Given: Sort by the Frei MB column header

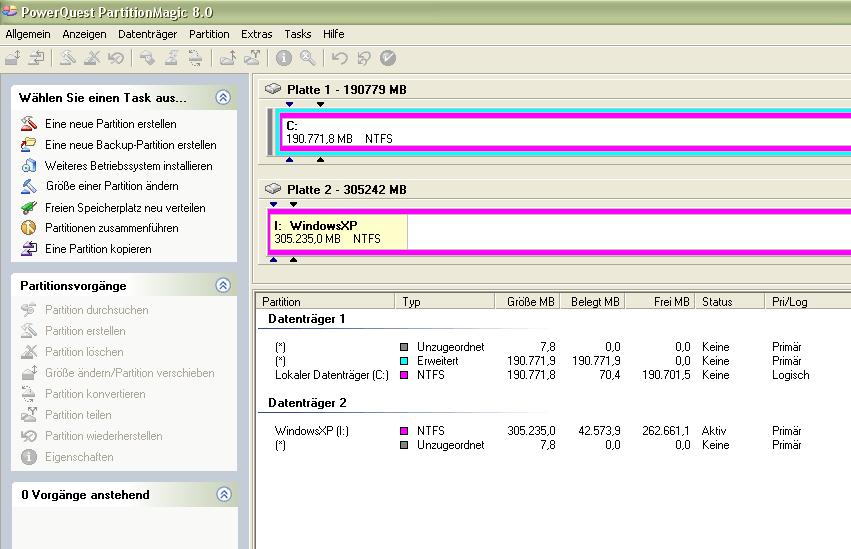Looking at the screenshot, I should pyautogui.click(x=661, y=302).
